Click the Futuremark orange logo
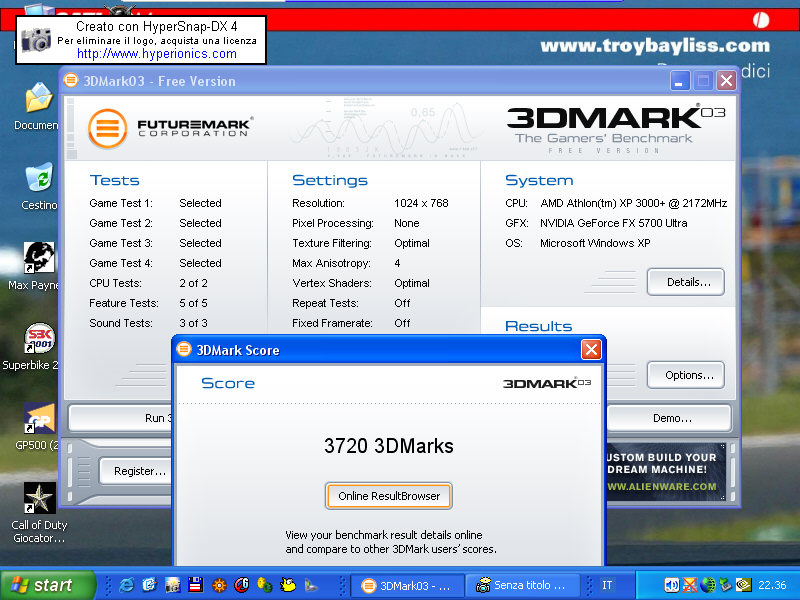 coord(108,129)
